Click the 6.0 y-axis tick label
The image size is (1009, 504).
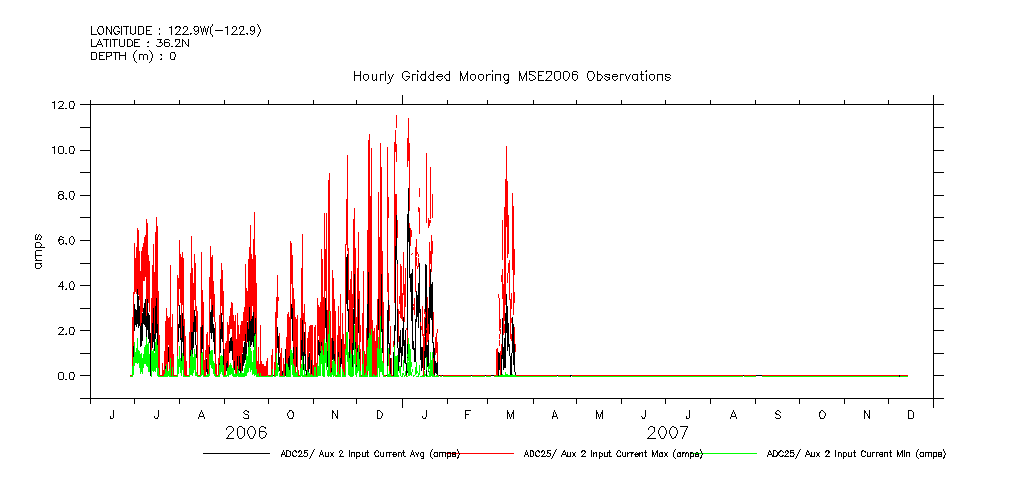tap(66, 240)
